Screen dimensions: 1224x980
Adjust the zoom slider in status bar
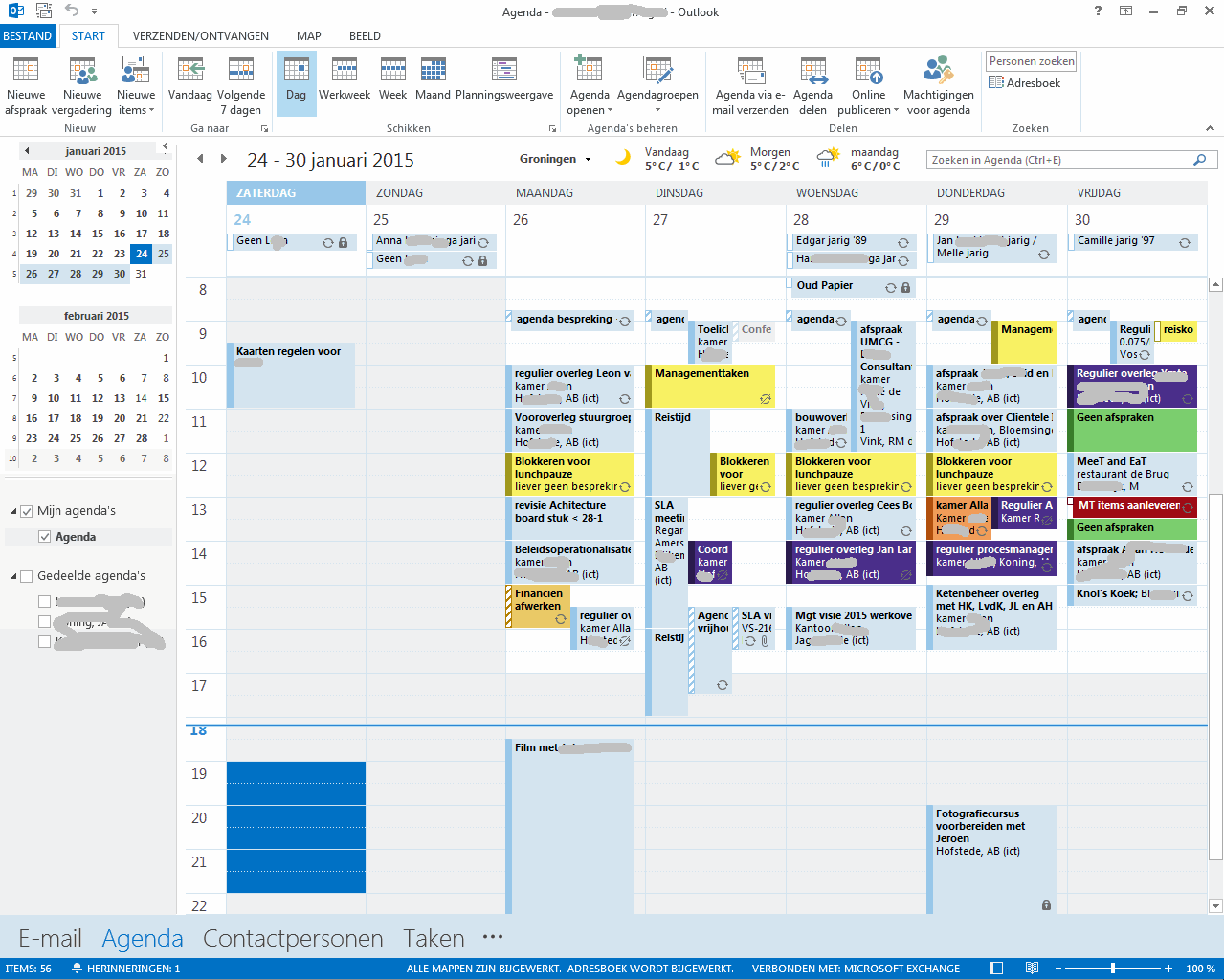1112,969
